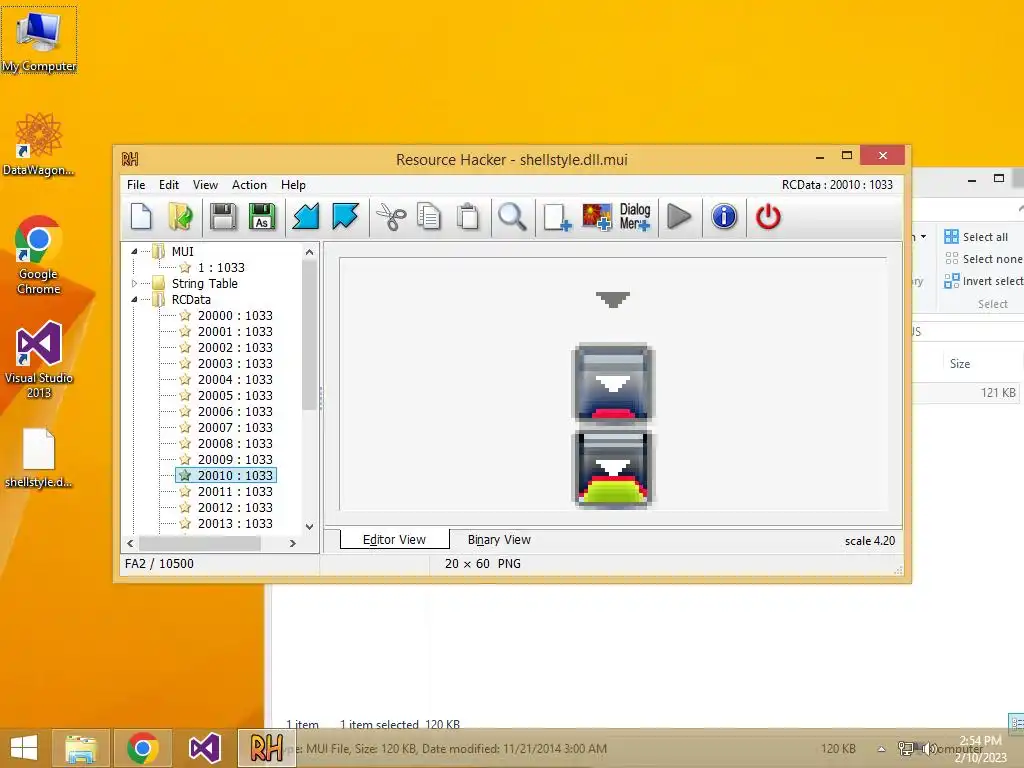1024x768 pixels.
Task: Click the blue flag pointing down-left icon
Action: (x=306, y=217)
